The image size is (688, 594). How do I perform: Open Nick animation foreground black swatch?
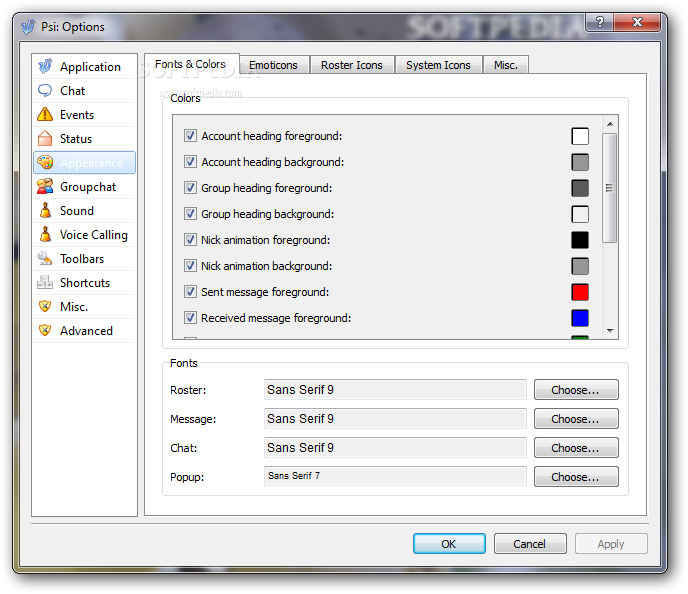580,240
